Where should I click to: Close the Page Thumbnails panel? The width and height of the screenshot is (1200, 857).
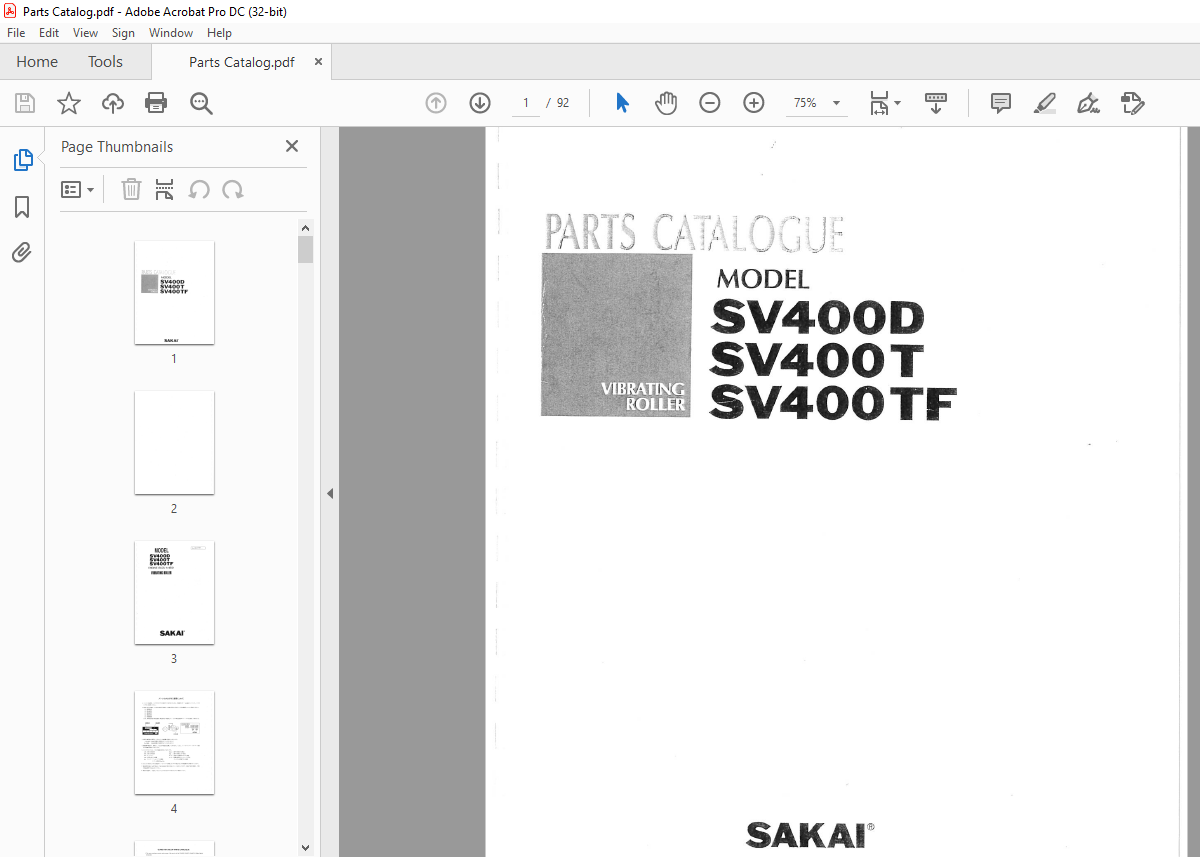coord(292,146)
